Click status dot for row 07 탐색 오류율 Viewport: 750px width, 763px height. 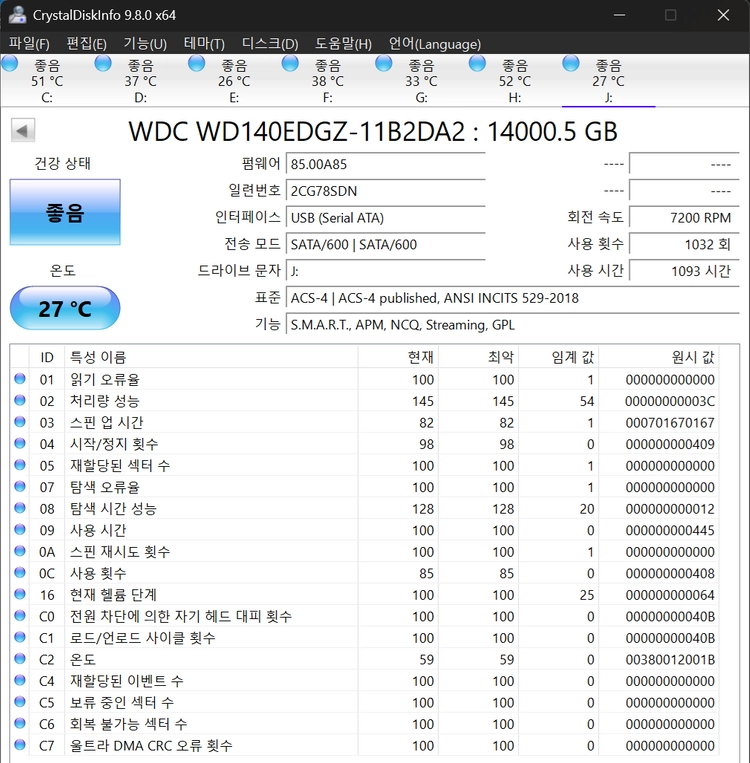point(20,486)
